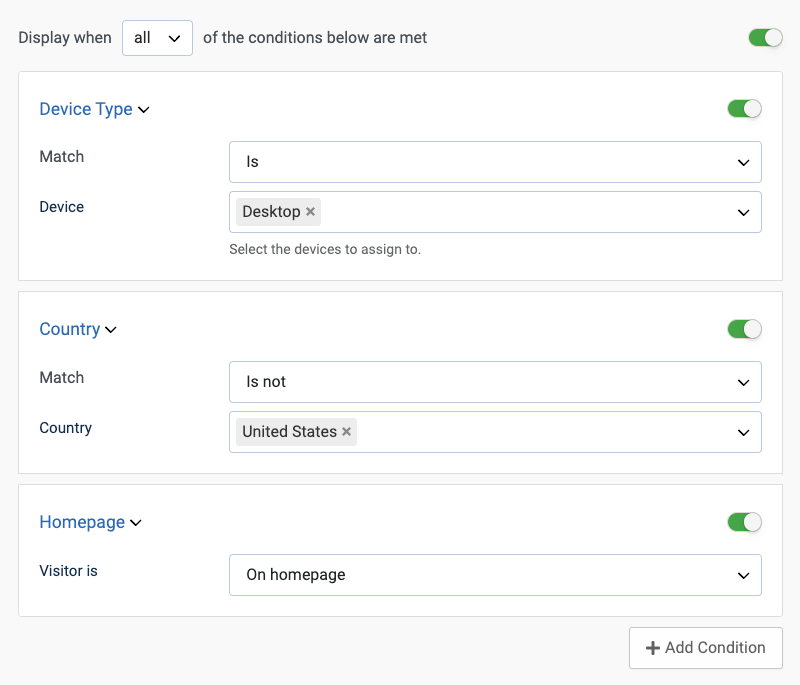Disable the Device Type condition toggle
This screenshot has height=685, width=800.
744,109
